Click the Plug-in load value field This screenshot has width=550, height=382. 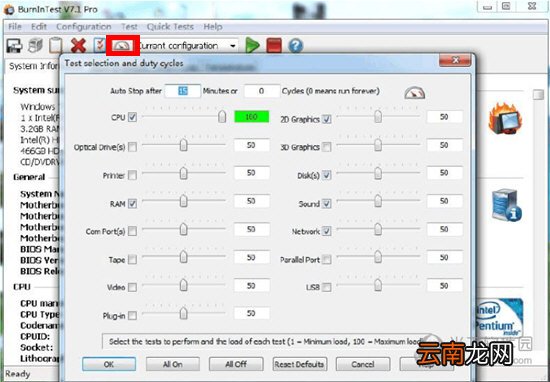pyautogui.click(x=251, y=313)
